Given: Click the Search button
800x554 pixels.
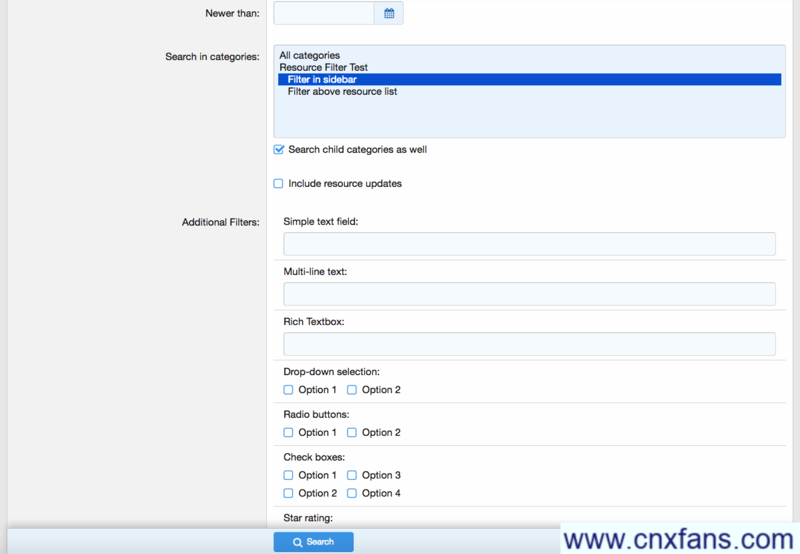Looking at the screenshot, I should point(313,542).
